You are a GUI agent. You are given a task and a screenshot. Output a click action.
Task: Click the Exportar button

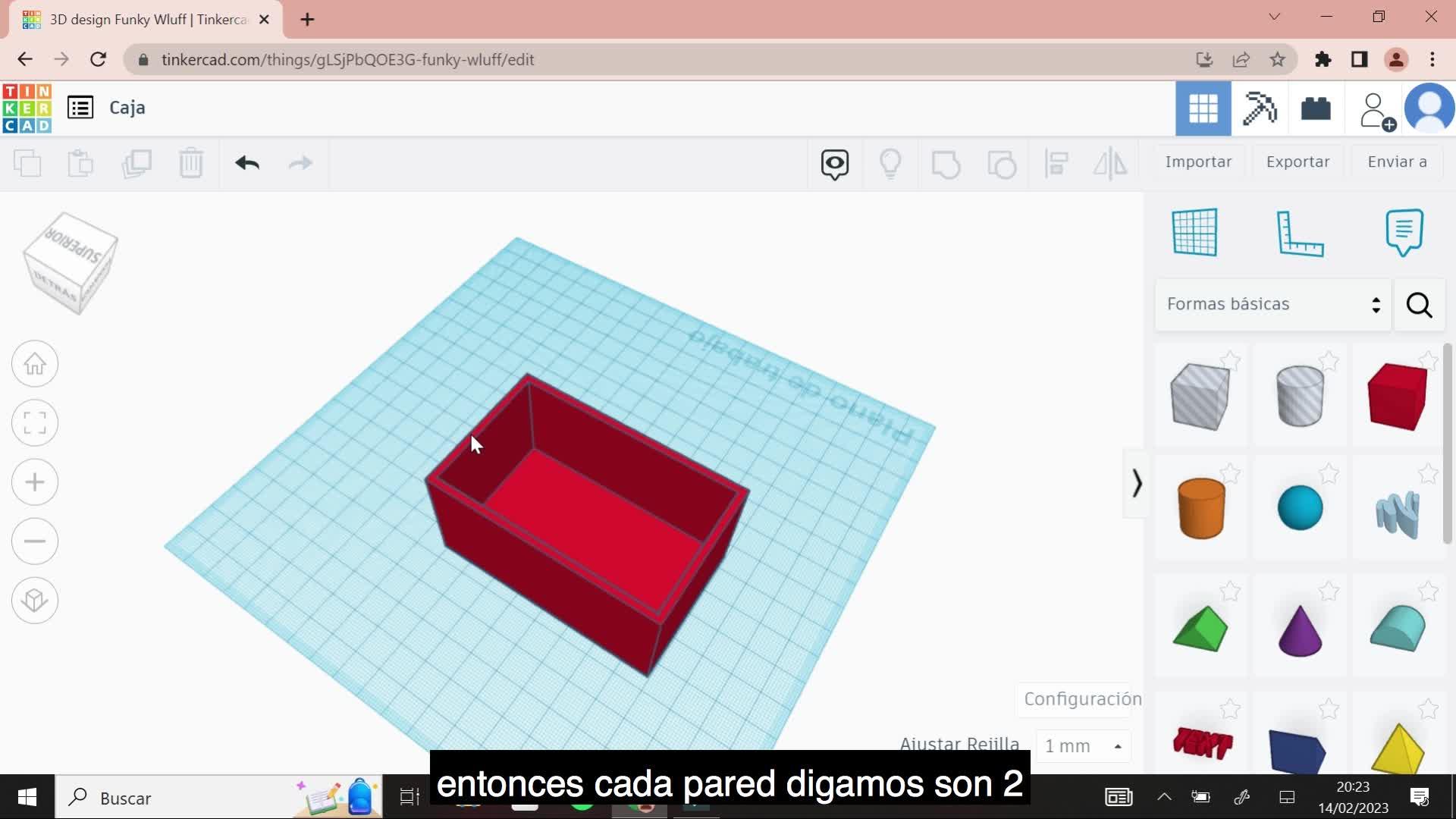pos(1298,162)
